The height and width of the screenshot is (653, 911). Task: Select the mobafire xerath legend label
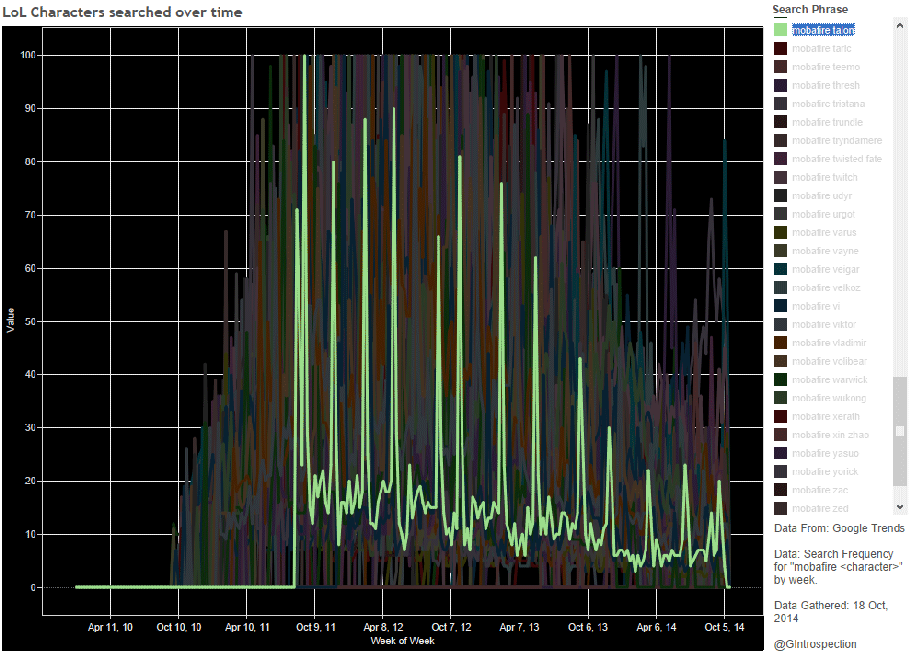point(825,416)
